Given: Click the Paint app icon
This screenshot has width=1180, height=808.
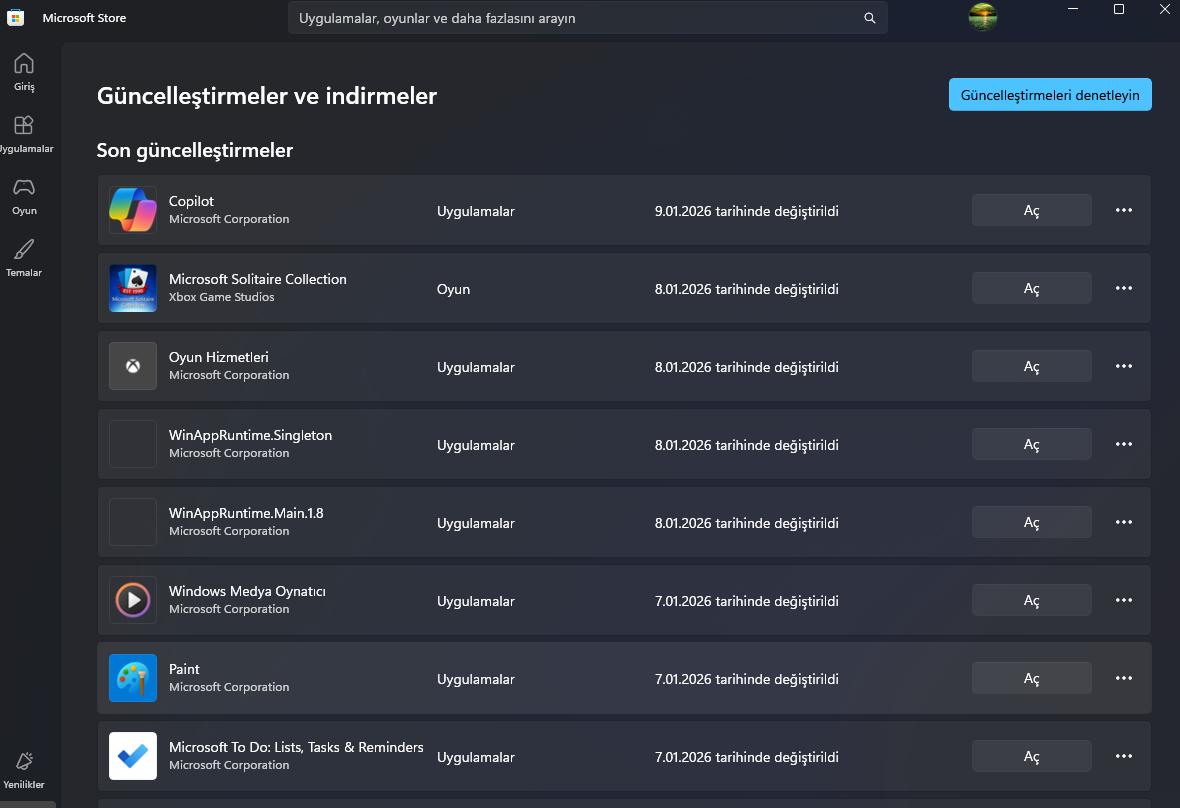Looking at the screenshot, I should click(x=133, y=679).
